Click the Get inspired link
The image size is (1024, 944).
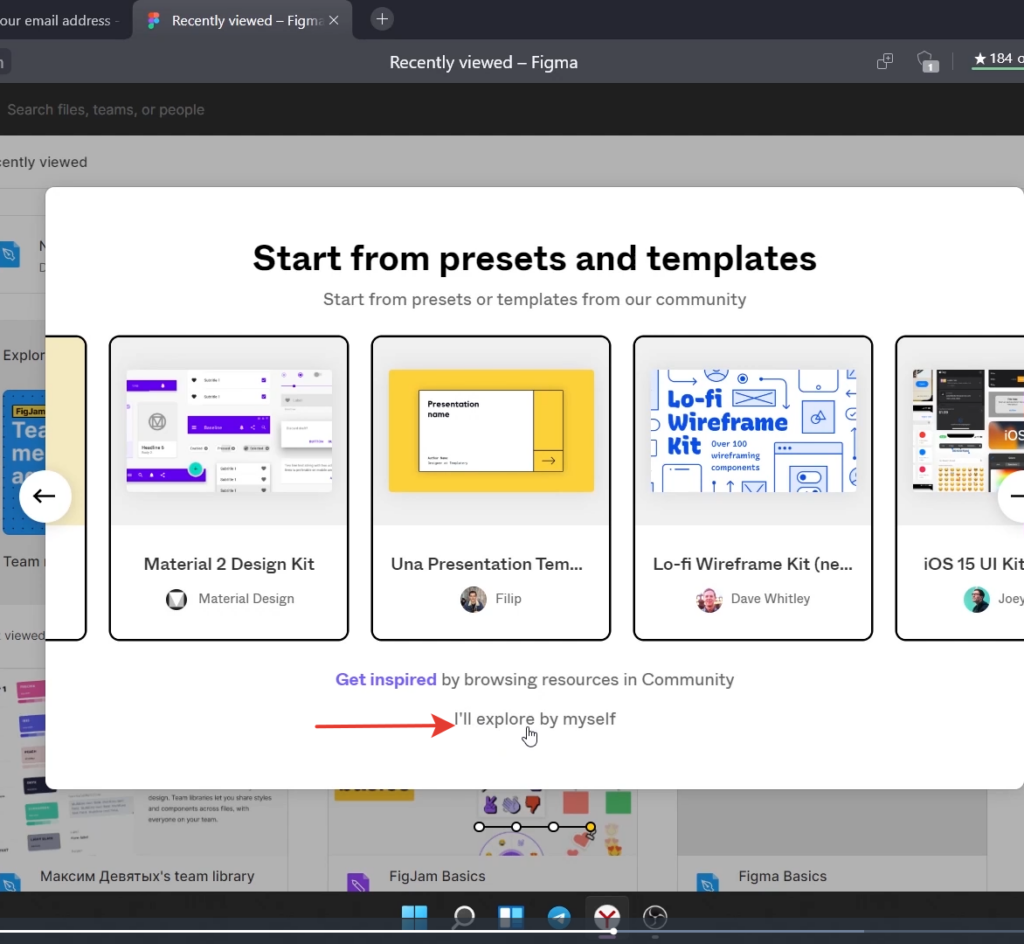(386, 680)
